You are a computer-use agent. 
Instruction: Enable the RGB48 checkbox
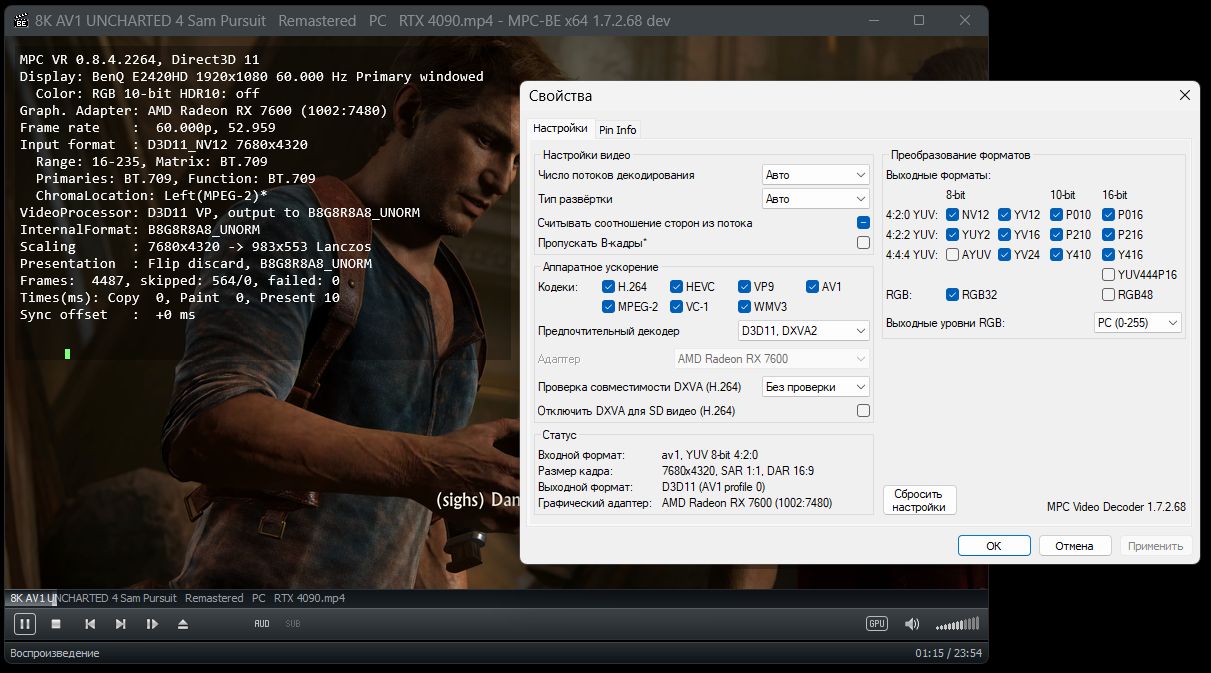tap(1109, 295)
